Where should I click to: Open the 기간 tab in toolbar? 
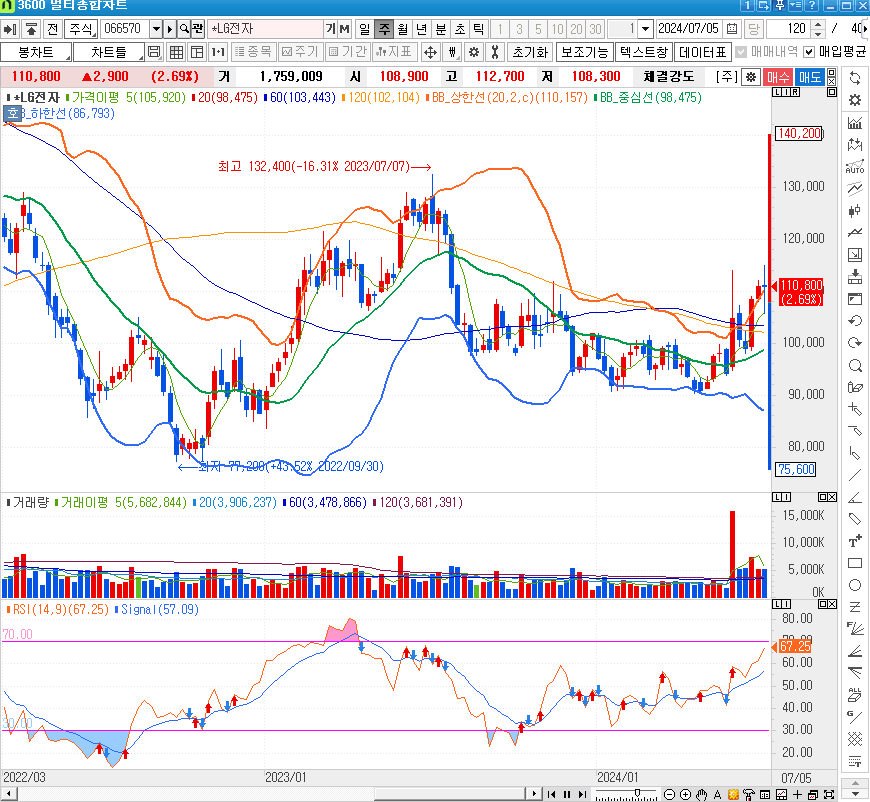tap(348, 52)
